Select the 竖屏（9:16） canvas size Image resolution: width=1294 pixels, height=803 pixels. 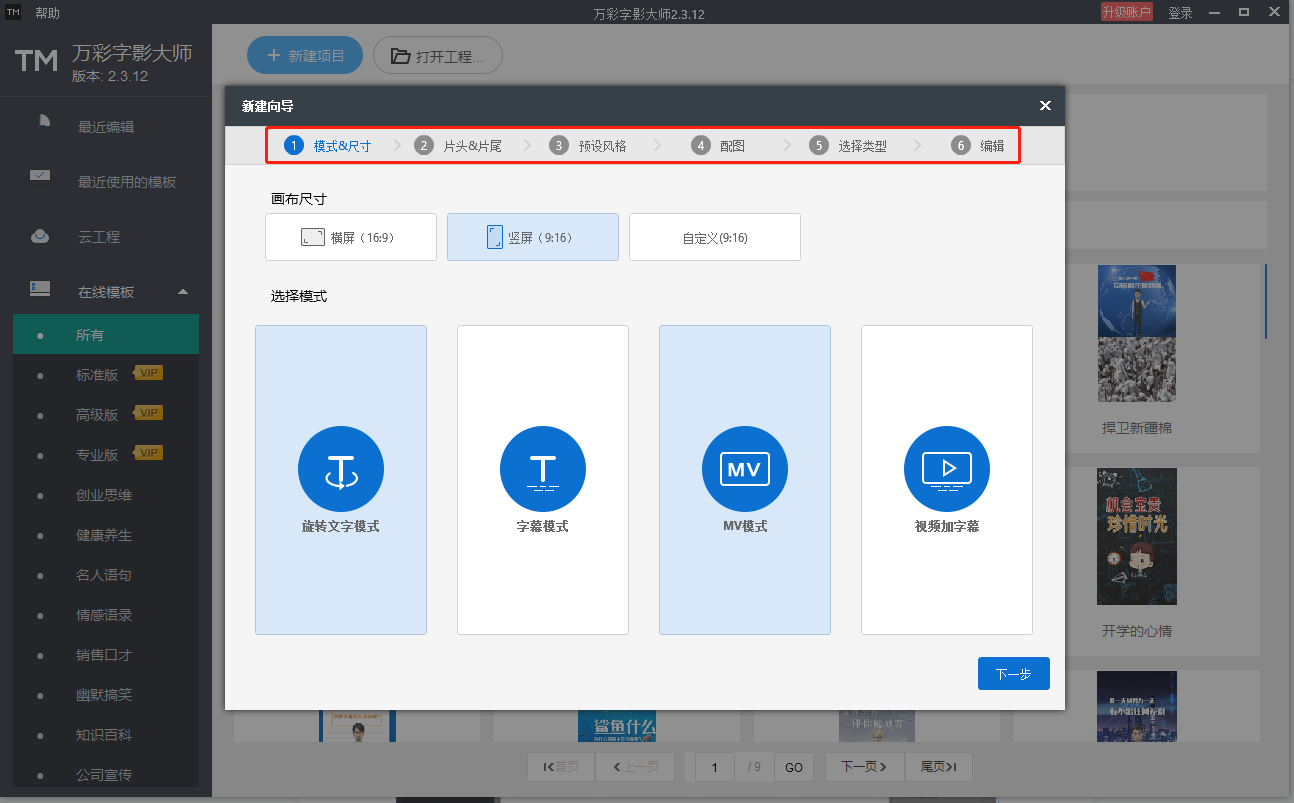(x=533, y=237)
